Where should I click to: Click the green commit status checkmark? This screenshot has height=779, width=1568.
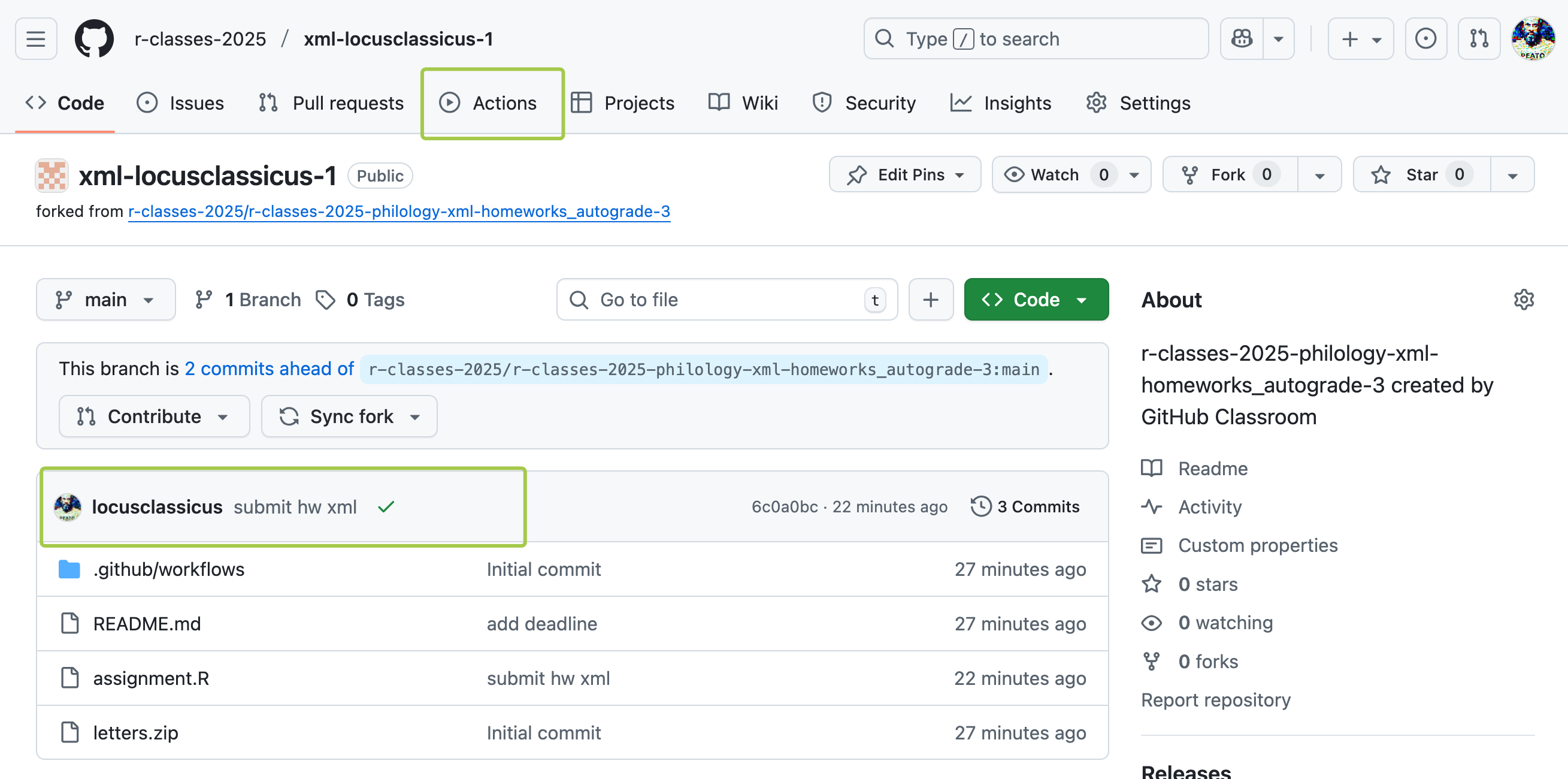click(x=386, y=507)
